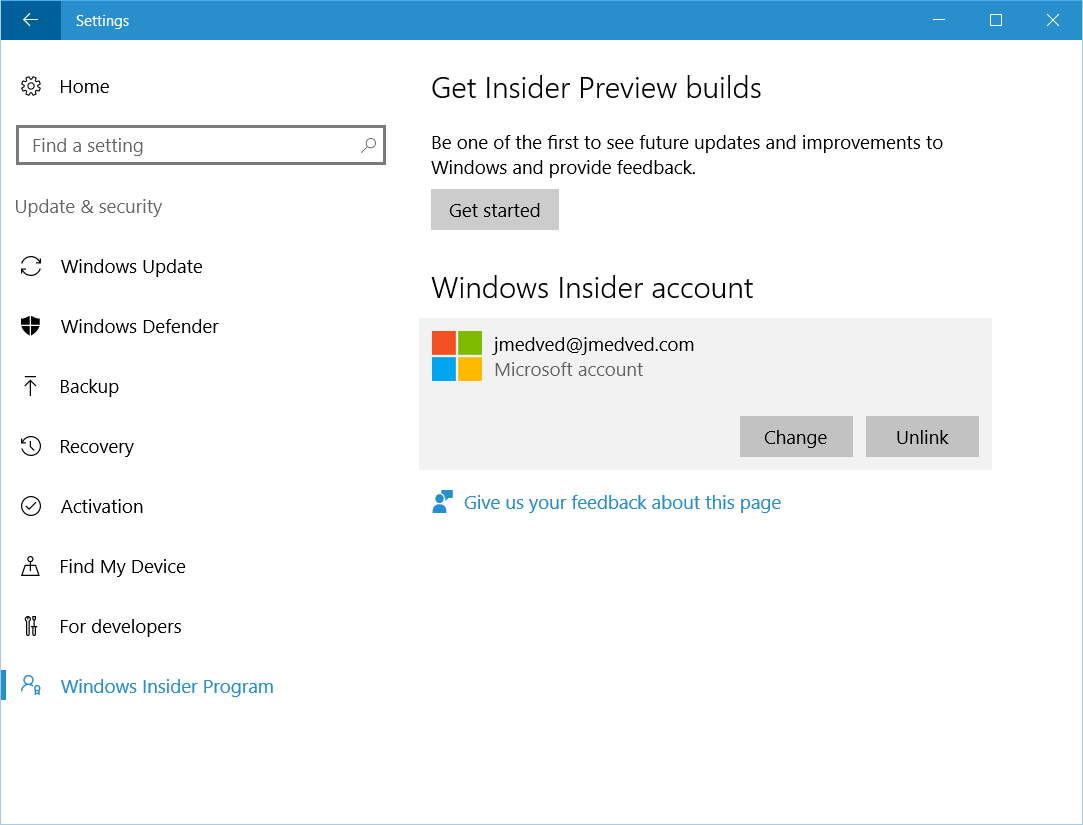This screenshot has width=1083, height=825.
Task: Open the feedback link about this page
Action: (621, 503)
